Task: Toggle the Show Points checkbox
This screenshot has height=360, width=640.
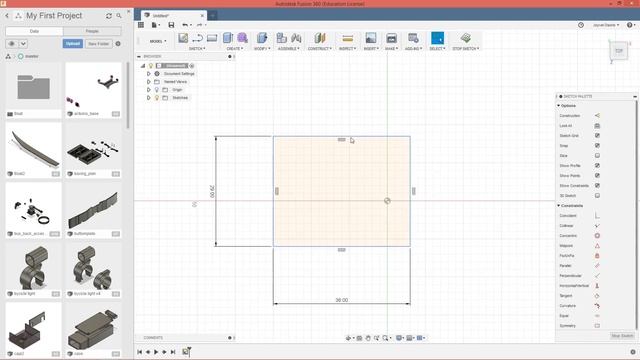Action: (x=597, y=176)
